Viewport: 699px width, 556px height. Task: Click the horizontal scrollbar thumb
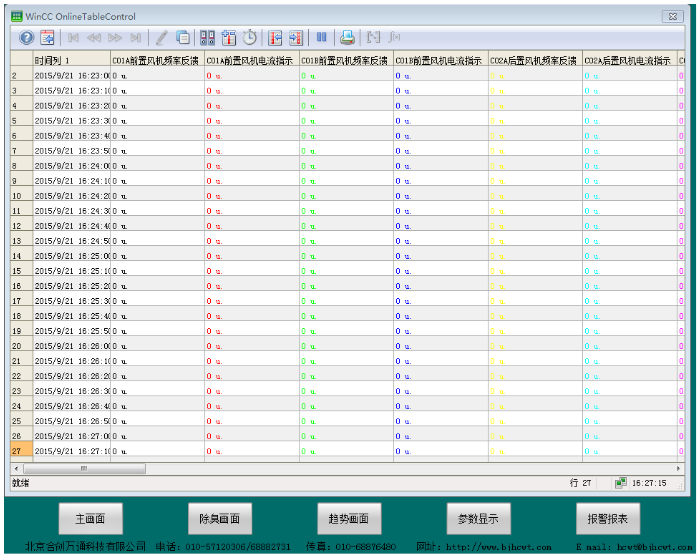coord(84,469)
